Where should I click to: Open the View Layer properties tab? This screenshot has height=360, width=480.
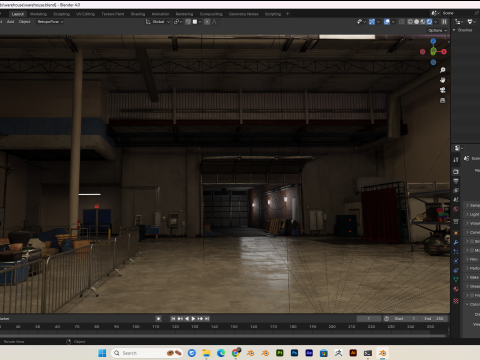click(456, 190)
